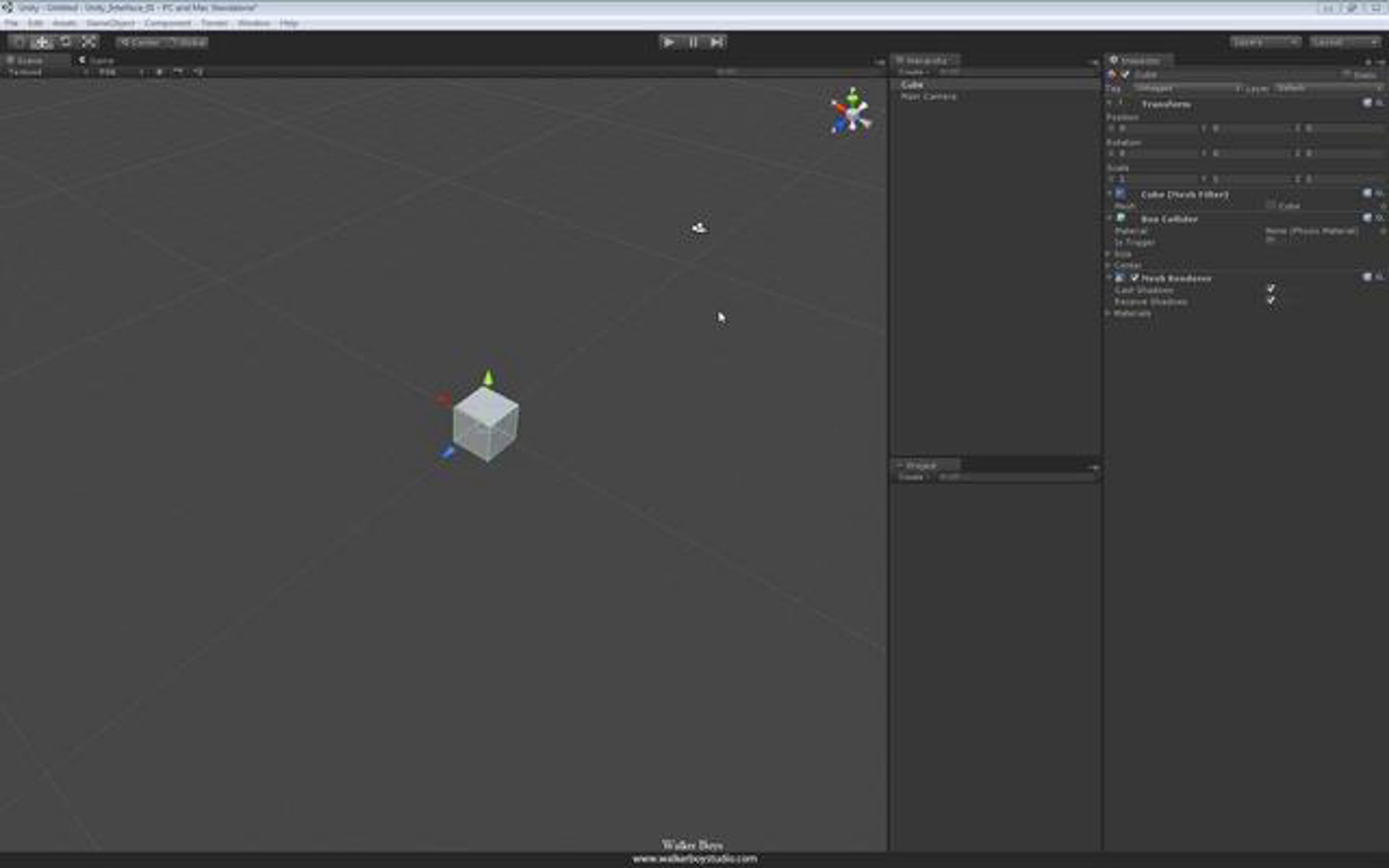Screen dimensions: 1389x868
Task: Open the RGB render mode dropdown
Action: (x=120, y=72)
